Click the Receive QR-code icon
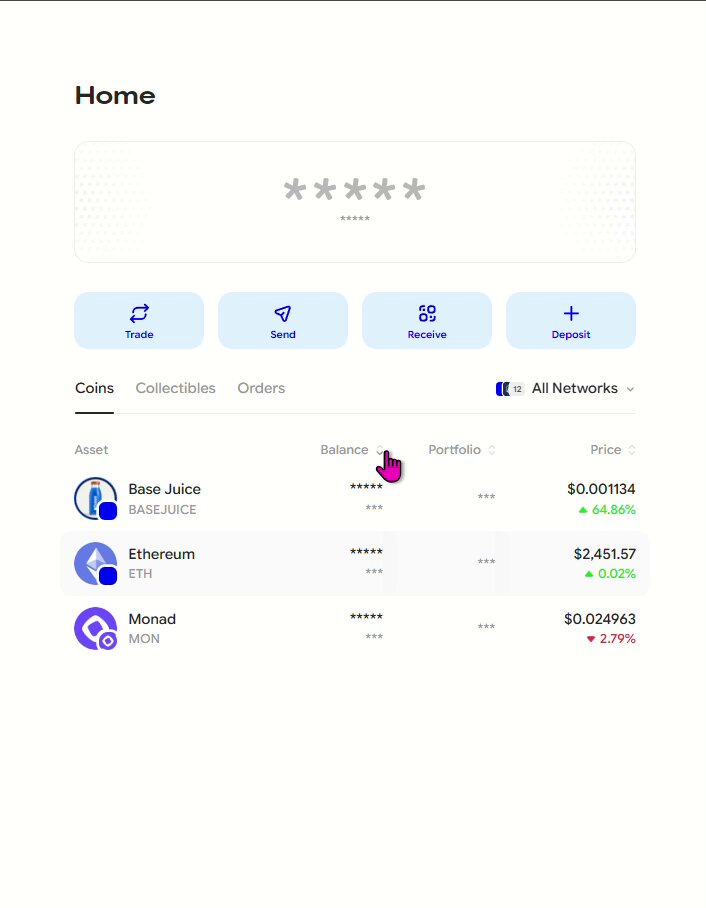The width and height of the screenshot is (706, 908). pyautogui.click(x=427, y=313)
